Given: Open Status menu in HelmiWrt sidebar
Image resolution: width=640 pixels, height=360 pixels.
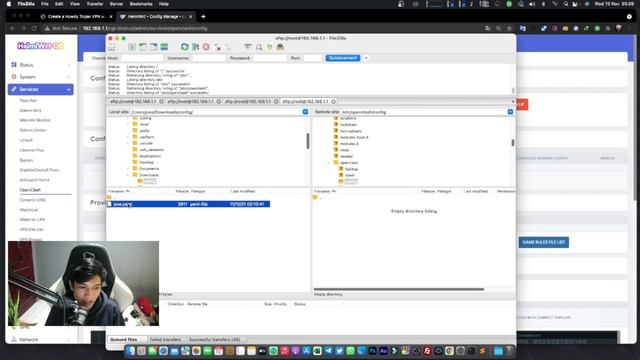Looking at the screenshot, I should click(40, 65).
